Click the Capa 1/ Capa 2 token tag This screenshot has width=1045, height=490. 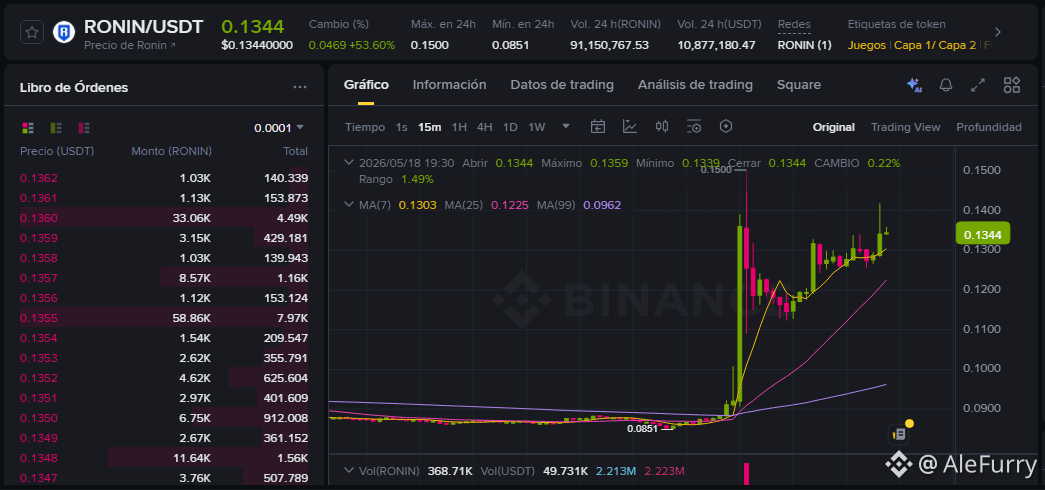click(x=934, y=45)
